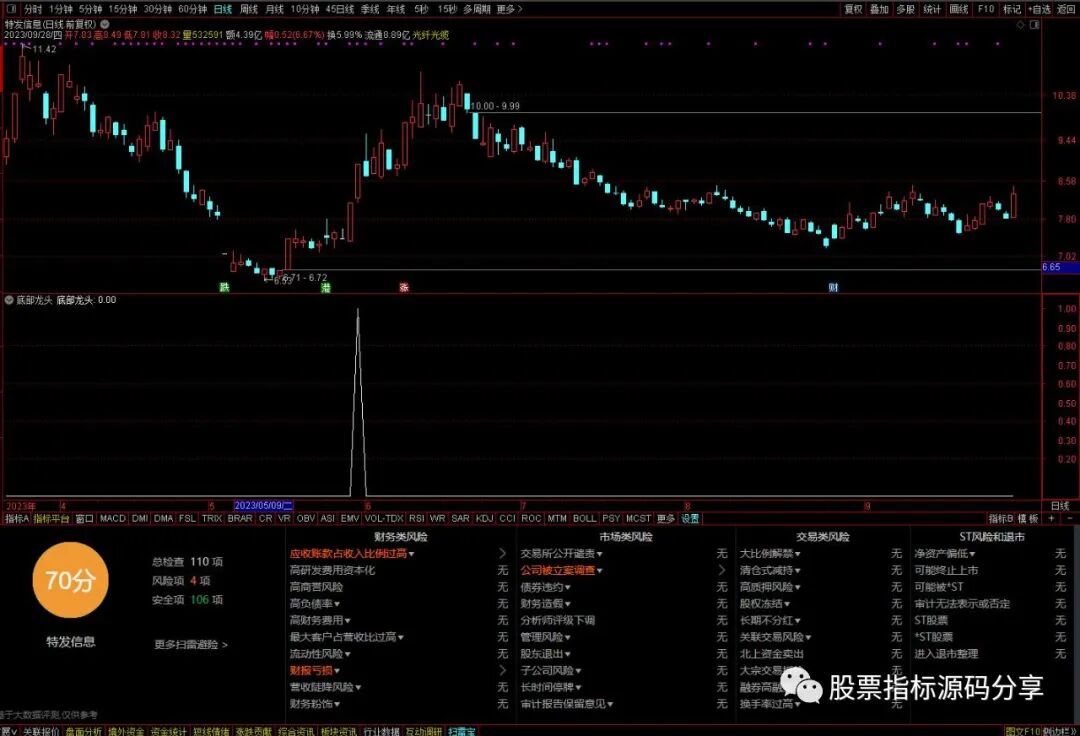The width and height of the screenshot is (1080, 736).
Task: Open the 画线 drawing tools
Action: 959,9
